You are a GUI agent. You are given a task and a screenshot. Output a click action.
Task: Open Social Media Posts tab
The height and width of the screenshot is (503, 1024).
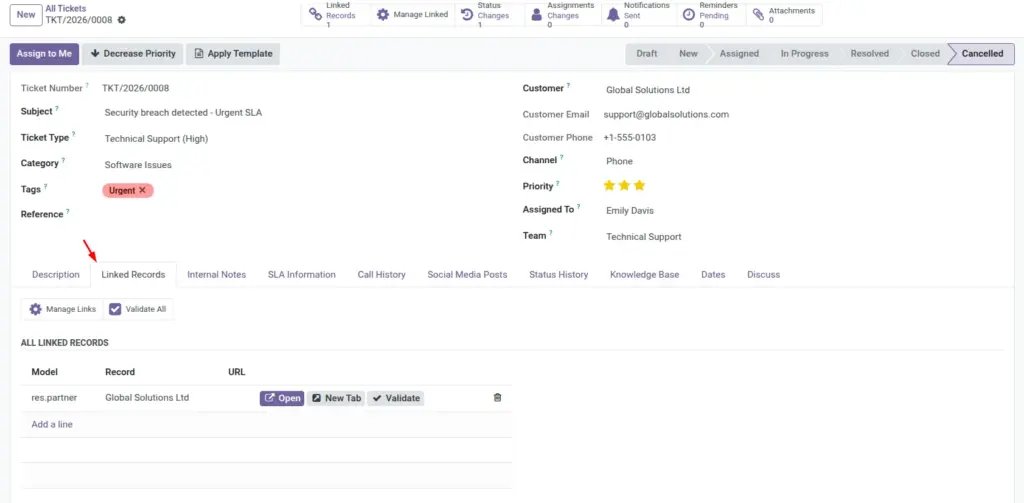(468, 274)
